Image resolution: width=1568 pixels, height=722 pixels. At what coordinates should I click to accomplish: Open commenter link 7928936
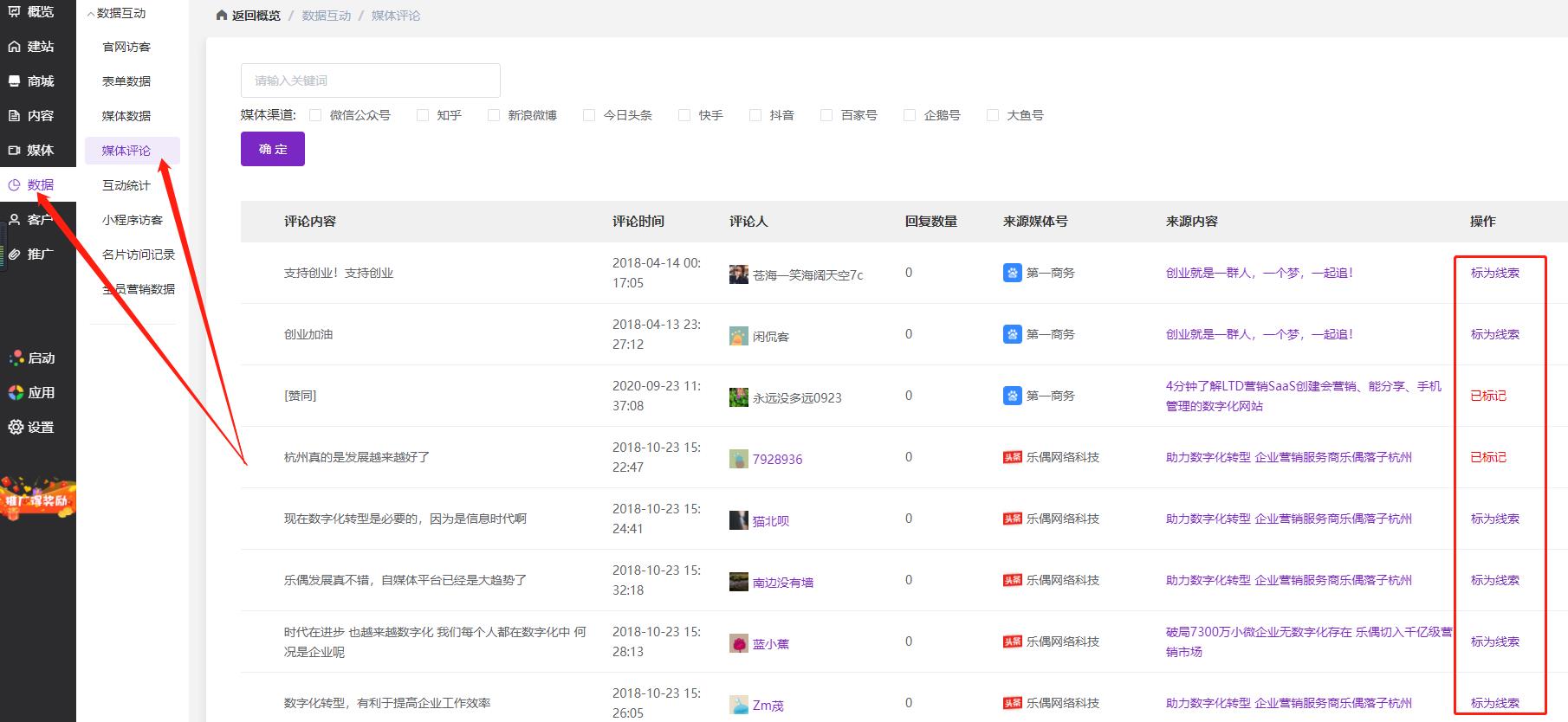[777, 460]
